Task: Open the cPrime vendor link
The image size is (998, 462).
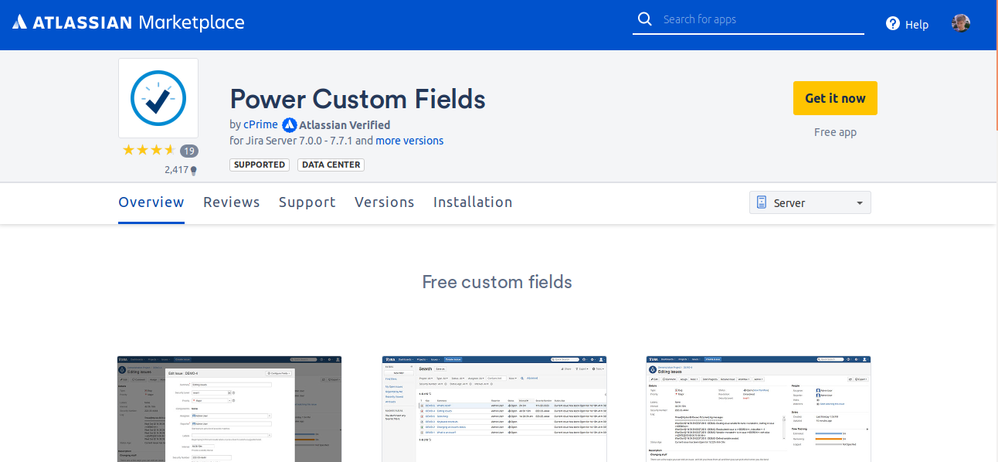Action: (x=261, y=125)
